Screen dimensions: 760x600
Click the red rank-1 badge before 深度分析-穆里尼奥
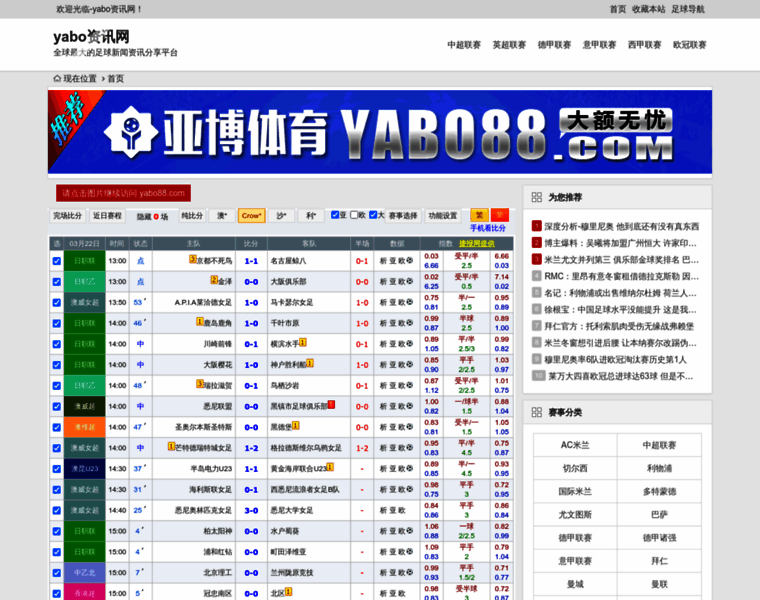(537, 226)
